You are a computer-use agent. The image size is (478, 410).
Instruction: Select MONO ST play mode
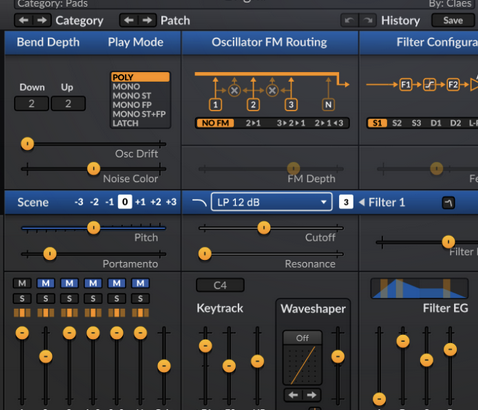point(140,96)
